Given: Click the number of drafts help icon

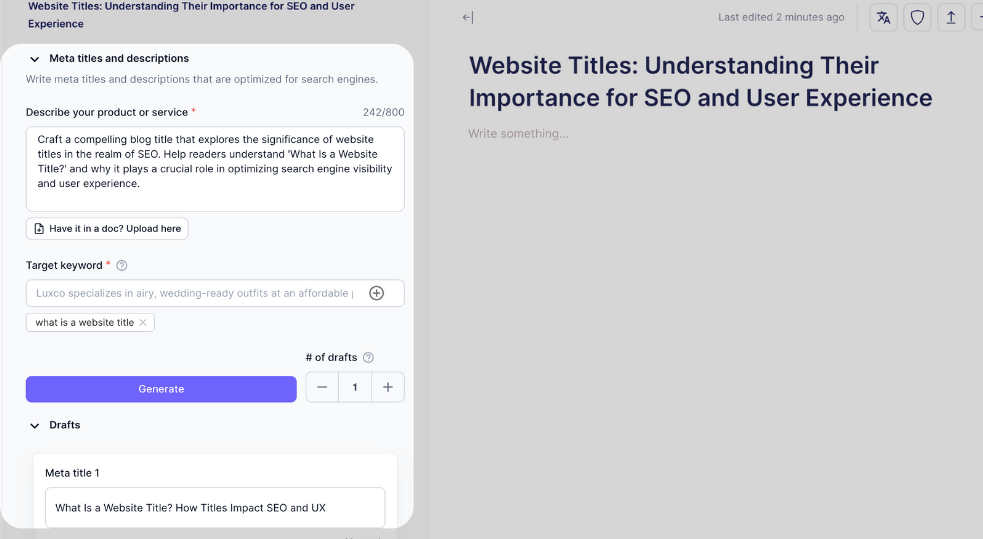Looking at the screenshot, I should 368,357.
